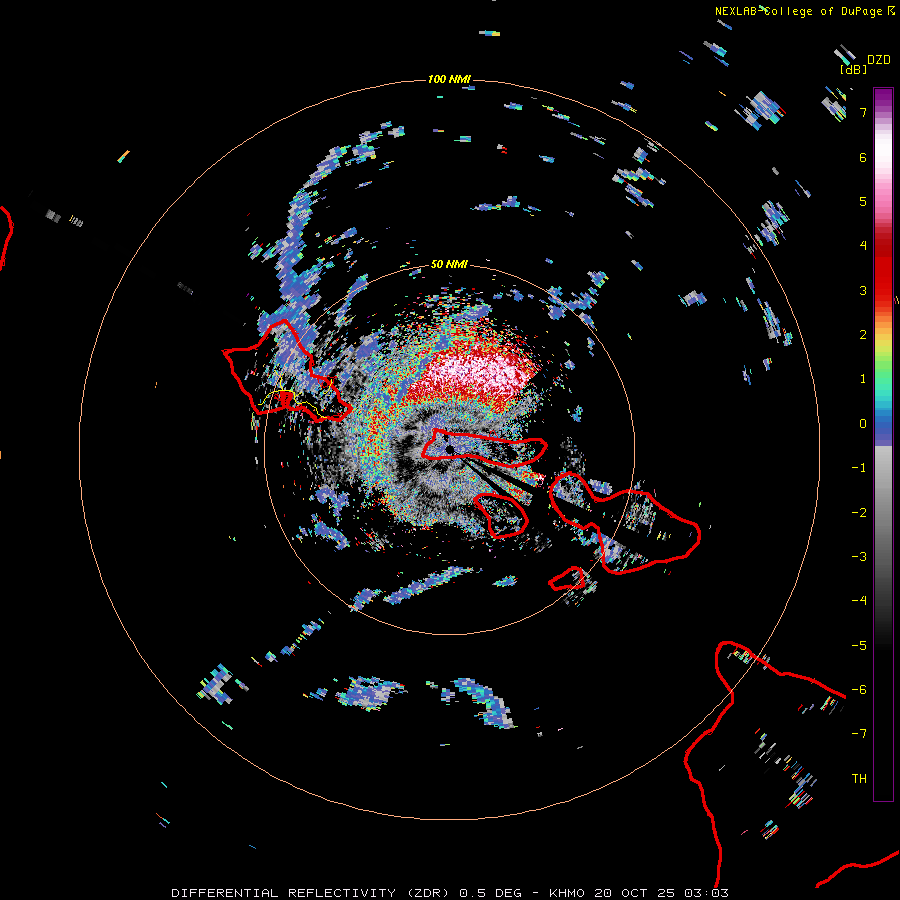
Task: Click the -7 value on the color scale
Action: tap(859, 734)
